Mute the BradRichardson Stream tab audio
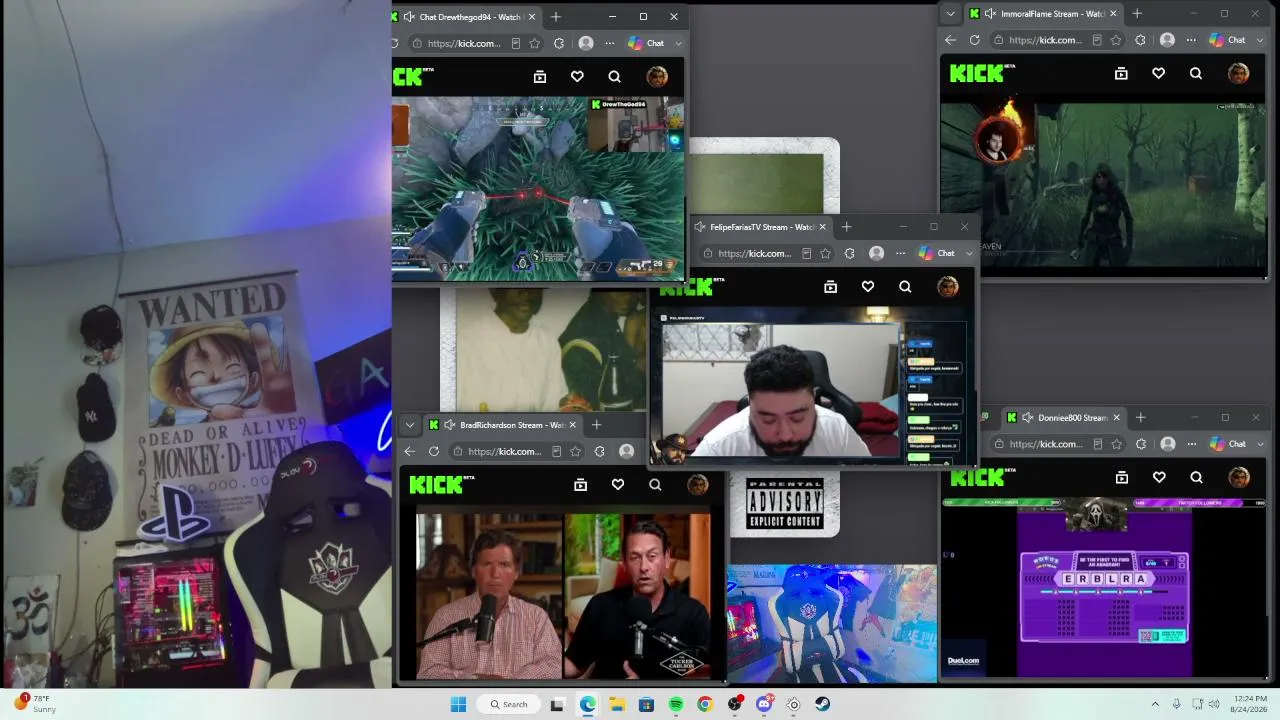Image resolution: width=1280 pixels, height=720 pixels. (x=449, y=425)
